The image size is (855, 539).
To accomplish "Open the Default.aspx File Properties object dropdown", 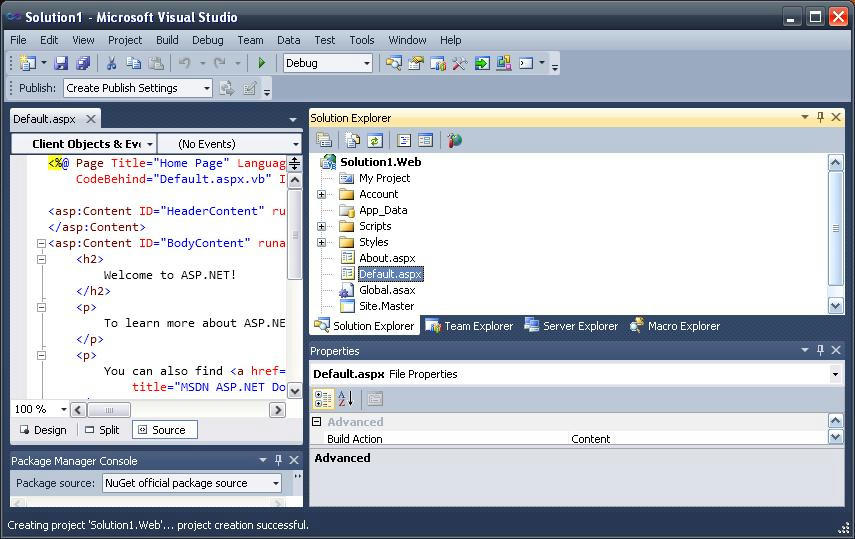I will pos(835,374).
